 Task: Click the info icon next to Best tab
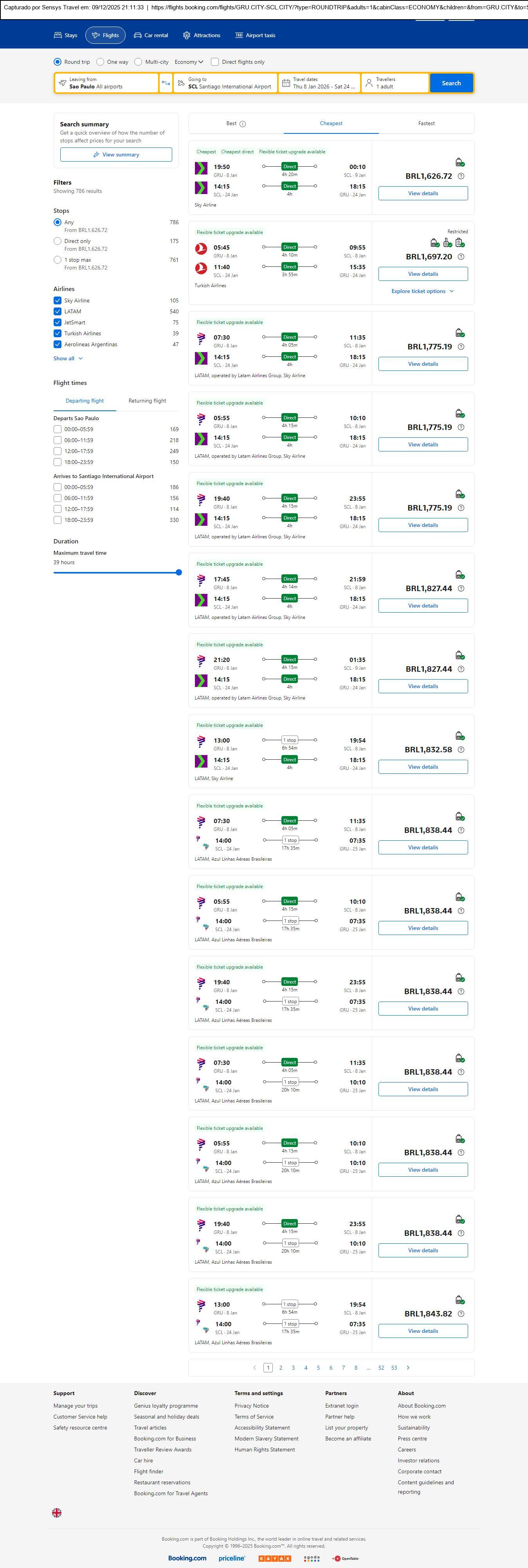(242, 124)
